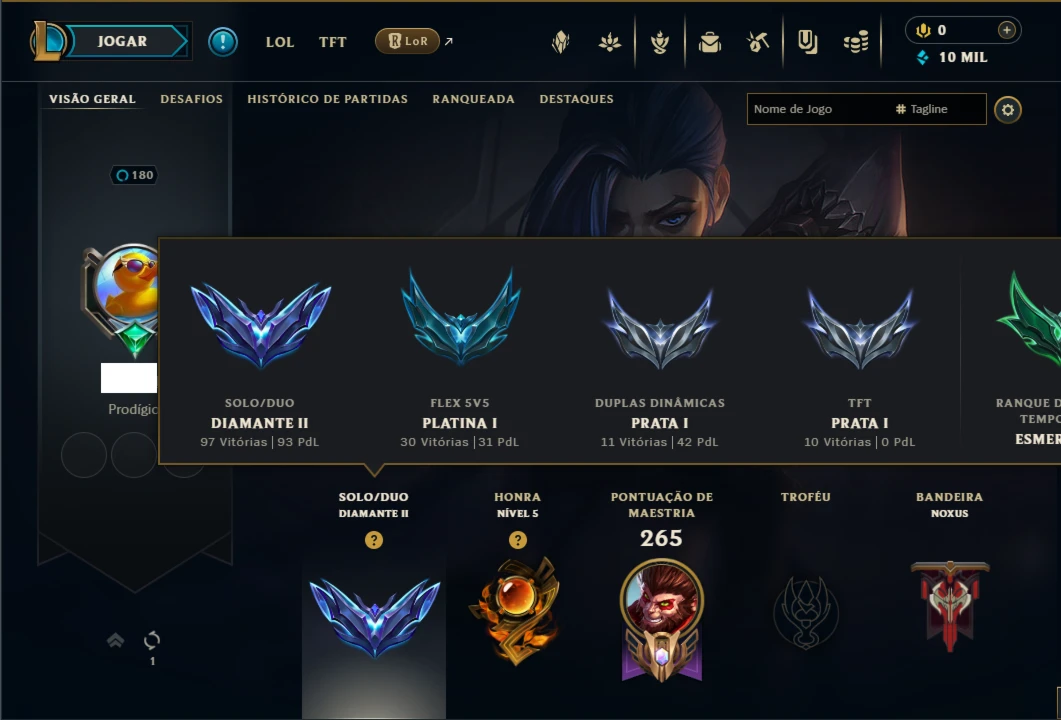Open the stacked cards shop icon
1061x720 pixels.
pyautogui.click(x=807, y=42)
